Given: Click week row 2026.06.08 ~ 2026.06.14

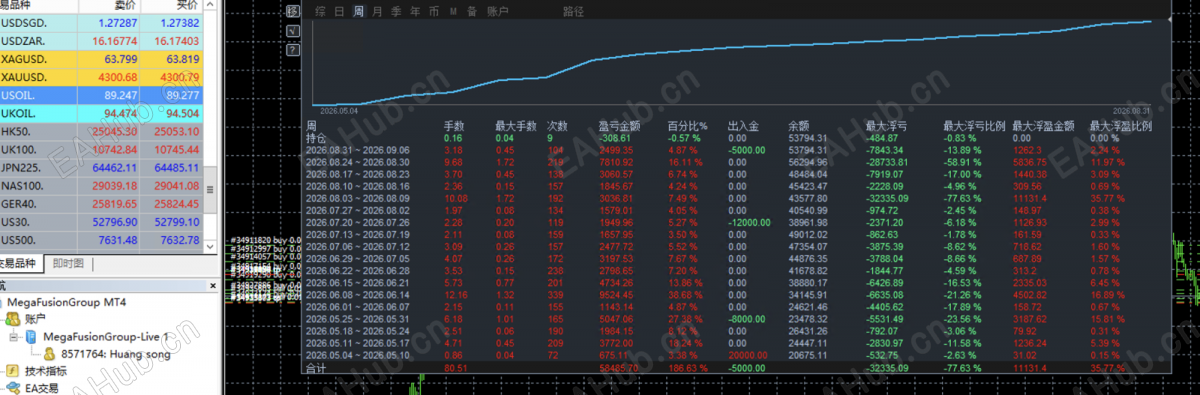Looking at the screenshot, I should click(735, 294).
